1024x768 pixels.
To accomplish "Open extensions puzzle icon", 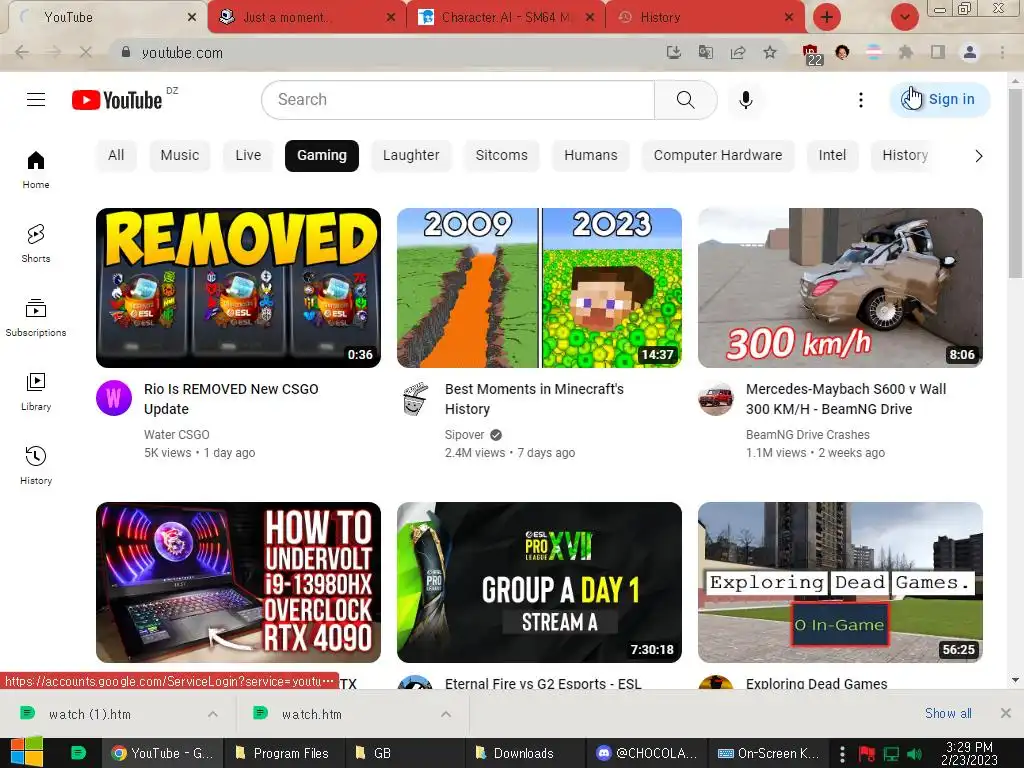I will tap(906, 52).
